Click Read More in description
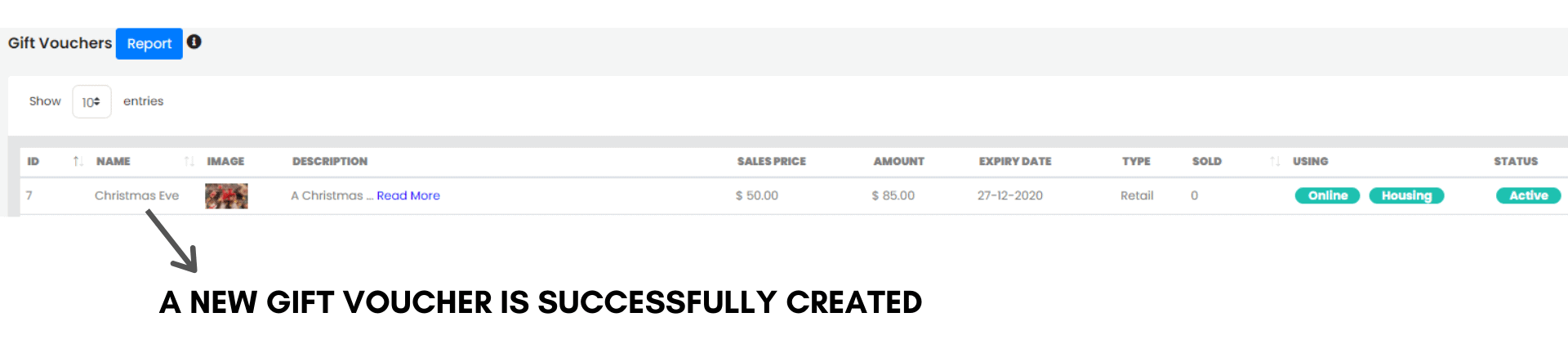Image resolution: width=1568 pixels, height=353 pixels. click(408, 196)
